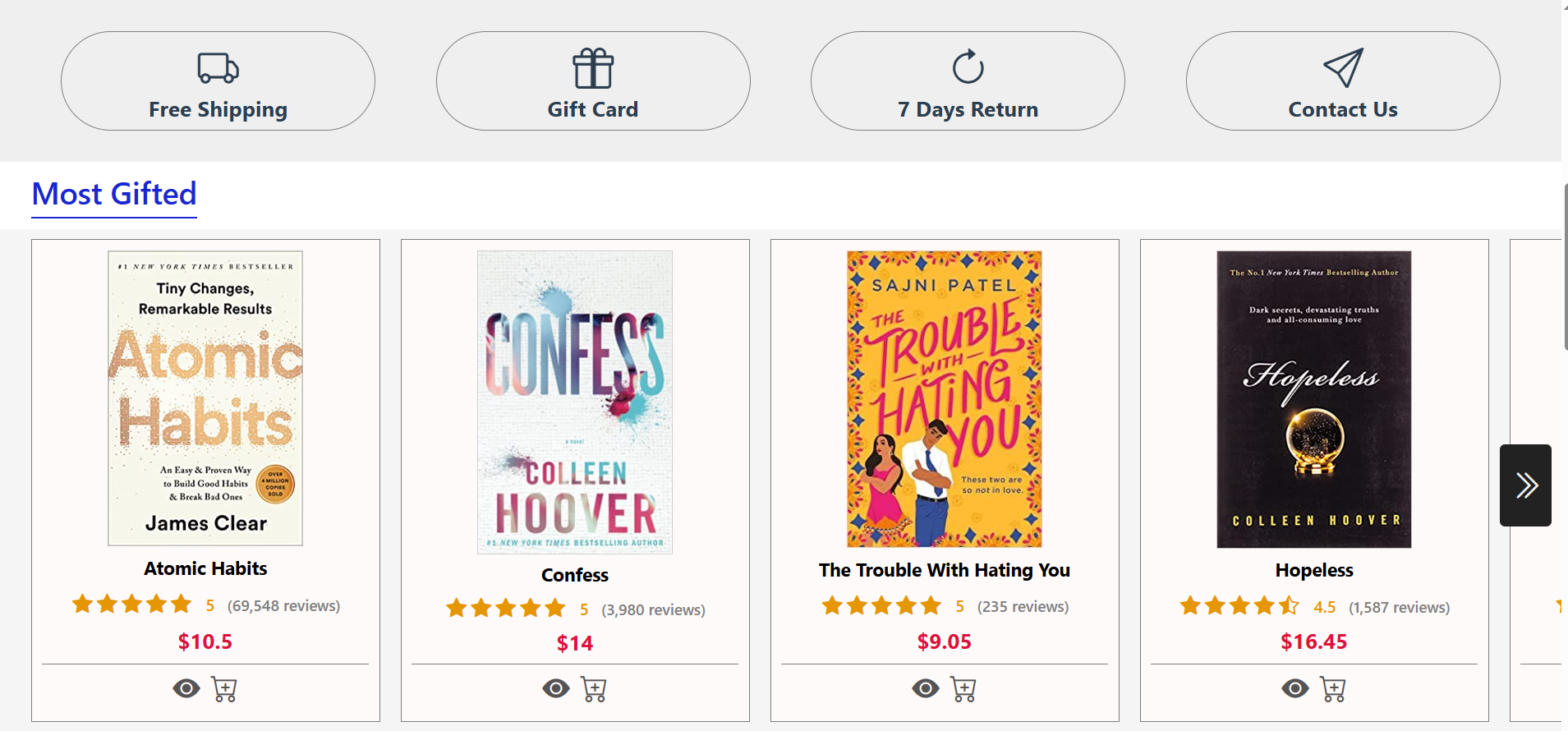This screenshot has width=1568, height=731.
Task: Add Atomic Habits to cart
Action: pyautogui.click(x=224, y=689)
